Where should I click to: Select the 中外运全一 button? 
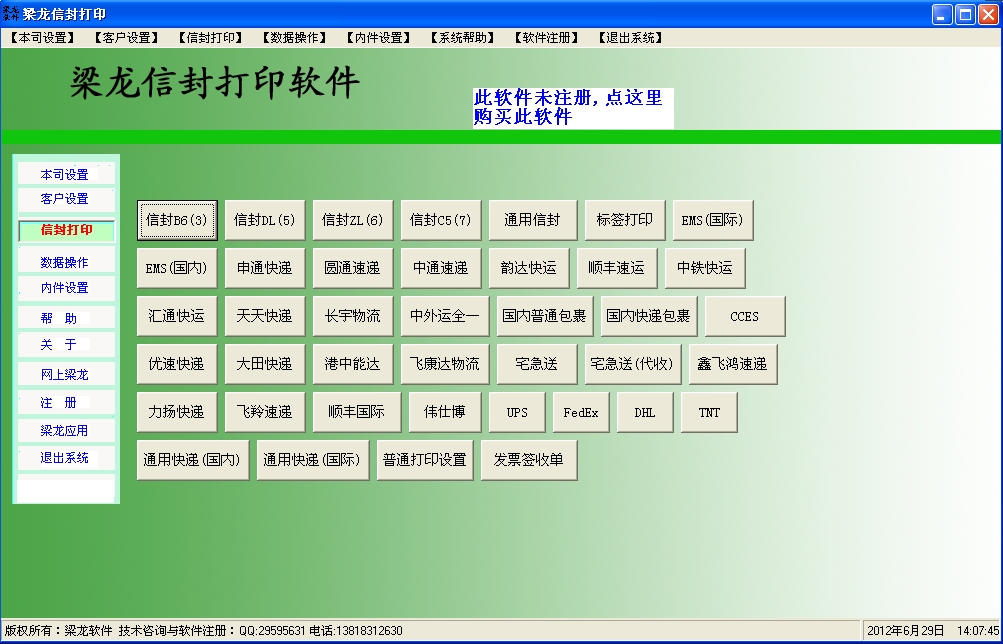click(x=445, y=316)
